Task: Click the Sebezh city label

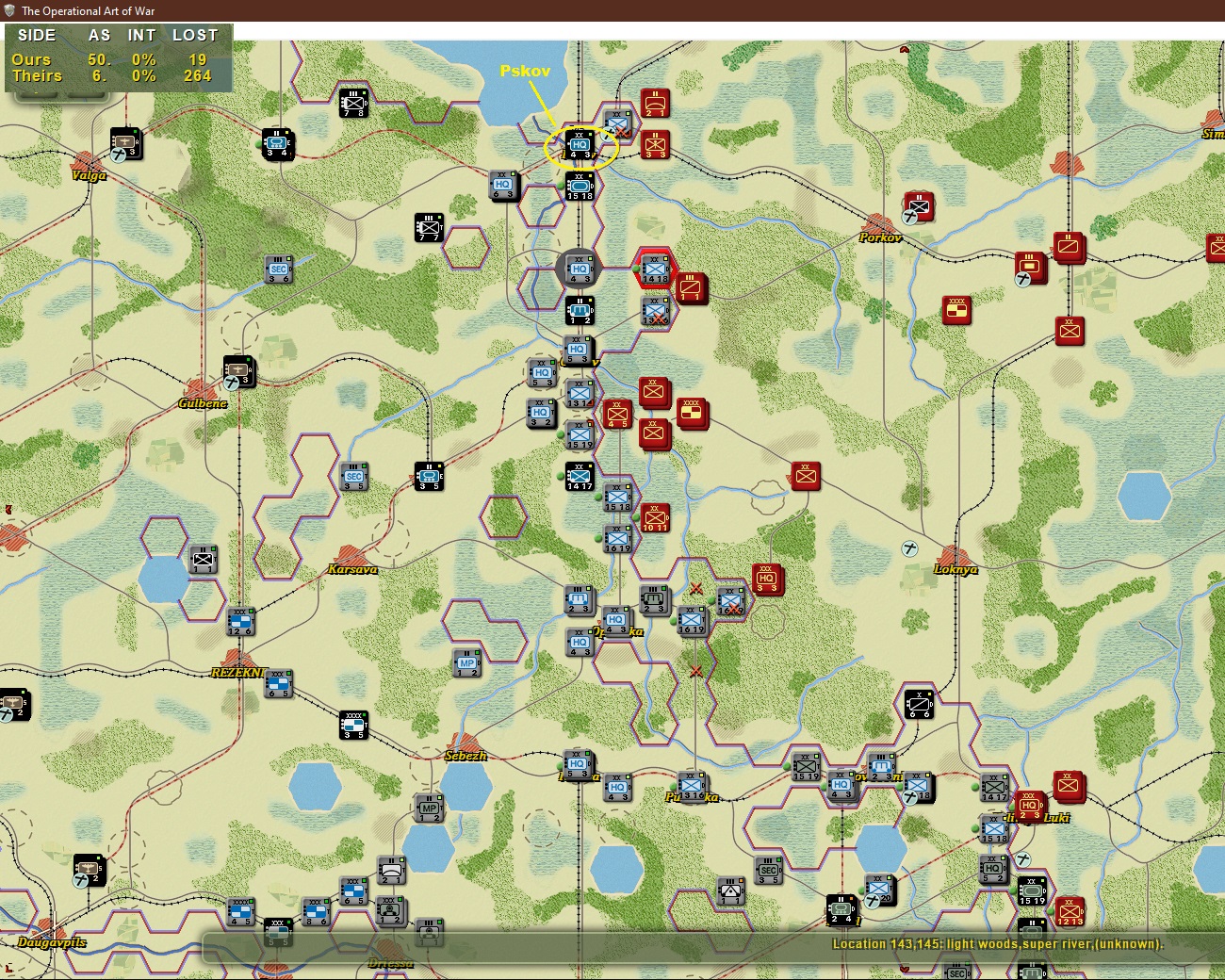Action: 465,756
